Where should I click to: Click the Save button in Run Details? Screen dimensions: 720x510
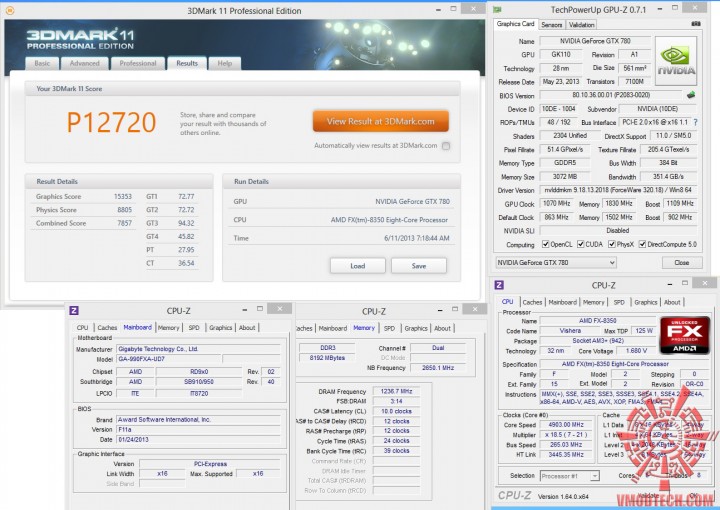418,266
